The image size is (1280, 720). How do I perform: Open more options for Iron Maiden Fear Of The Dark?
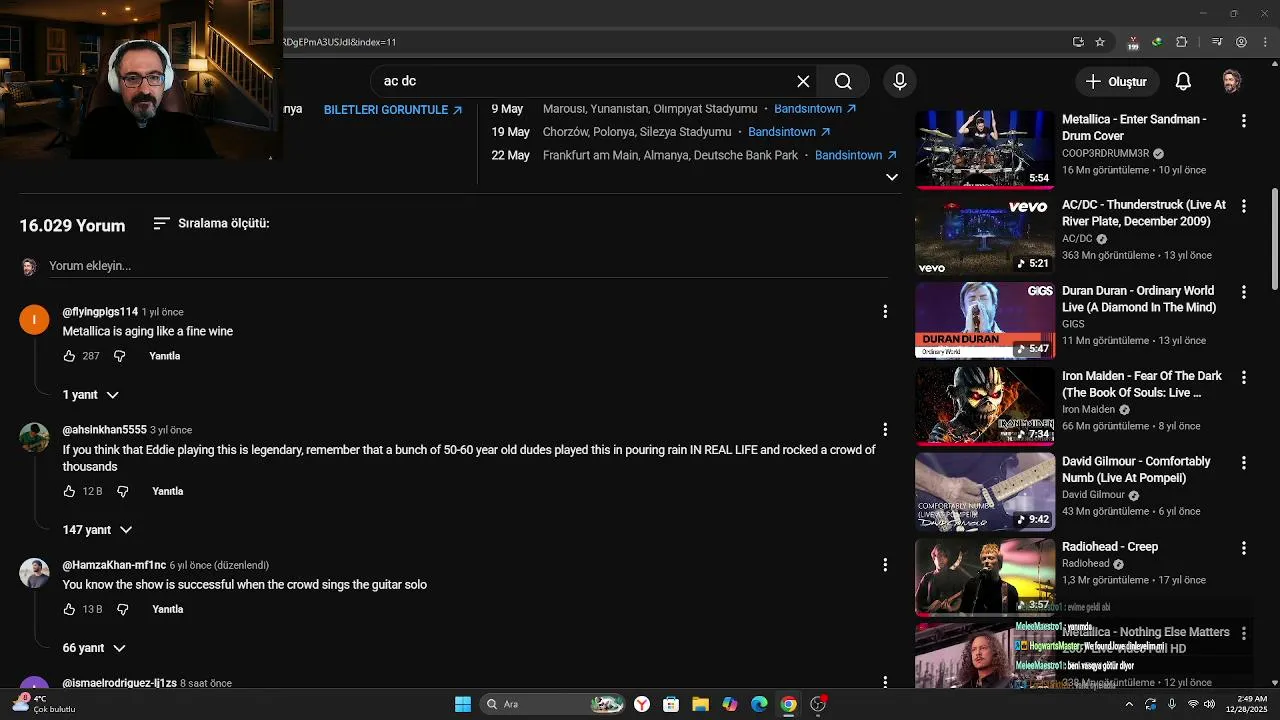(x=1244, y=377)
